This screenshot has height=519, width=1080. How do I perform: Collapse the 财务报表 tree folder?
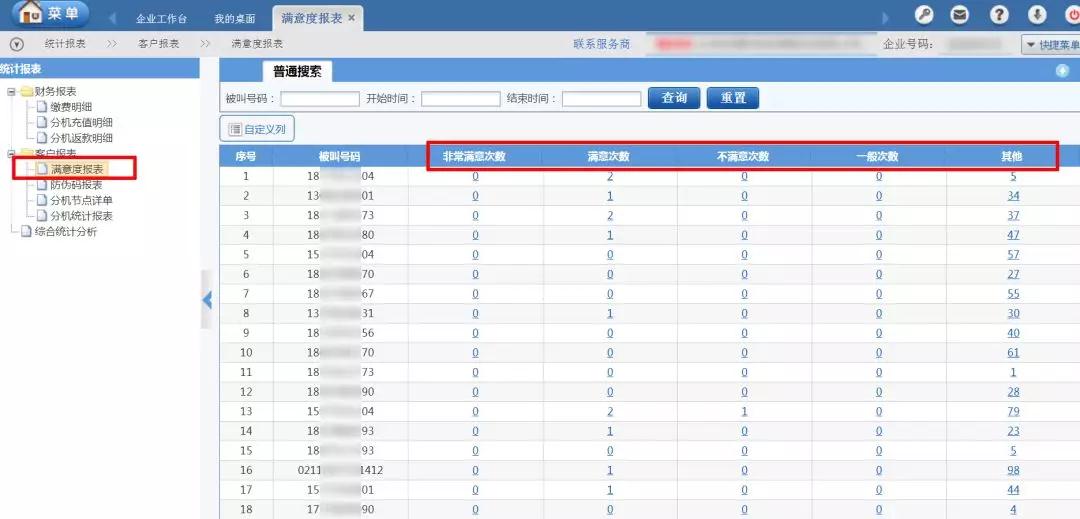[11, 92]
